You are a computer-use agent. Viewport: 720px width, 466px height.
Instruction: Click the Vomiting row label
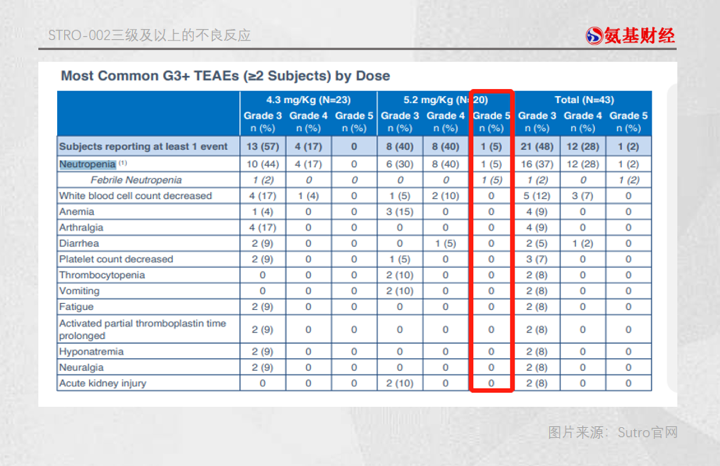[x=79, y=291]
